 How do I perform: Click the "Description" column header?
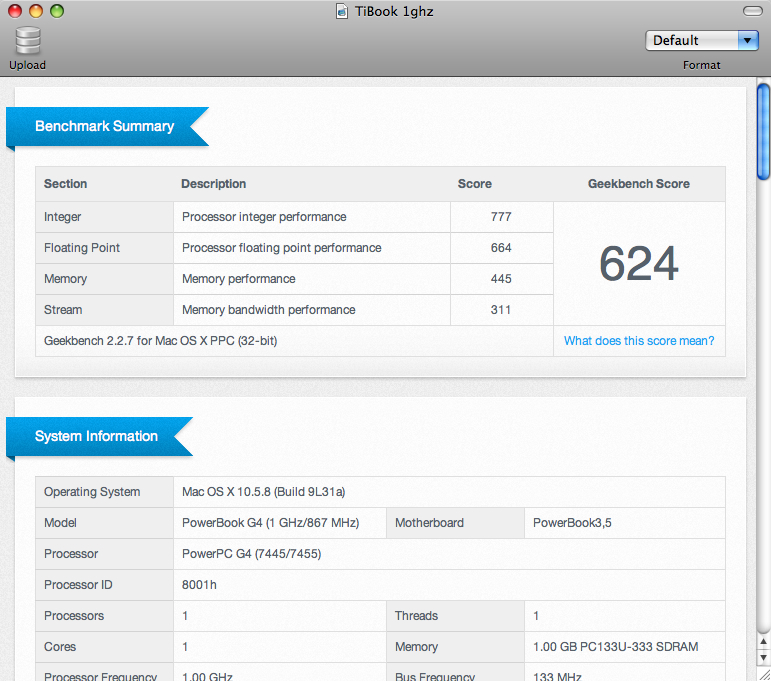(x=213, y=184)
